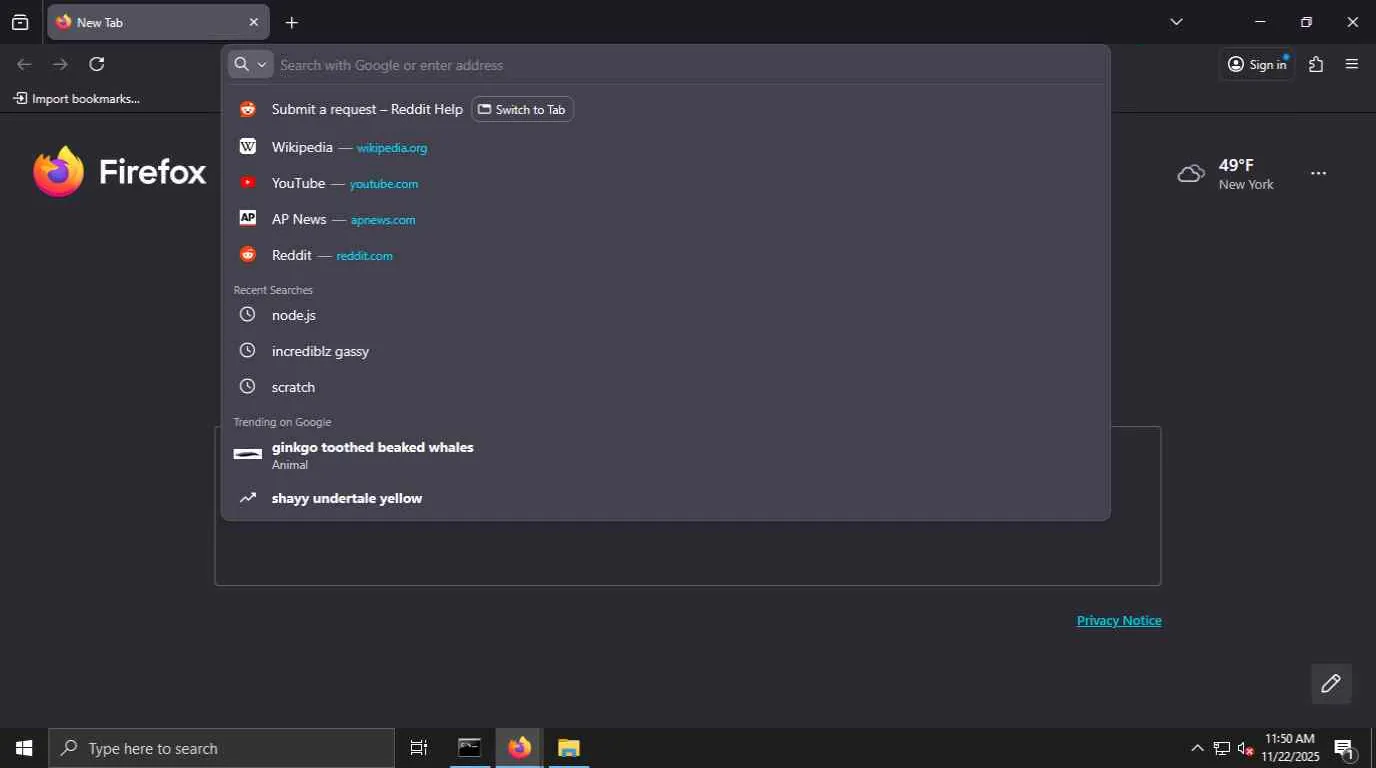Go back one page
Image resolution: width=1376 pixels, height=768 pixels.
(x=25, y=64)
